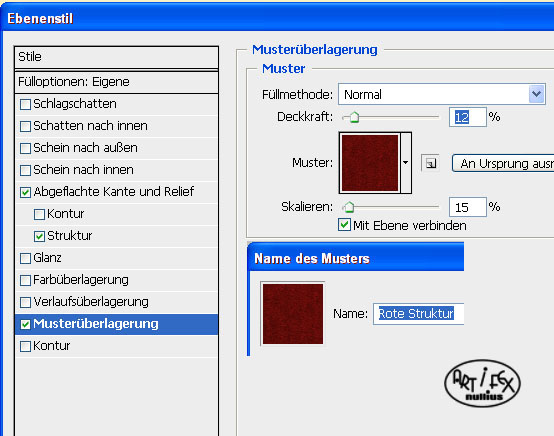Click the Deckkraft percentage field

coord(467,117)
